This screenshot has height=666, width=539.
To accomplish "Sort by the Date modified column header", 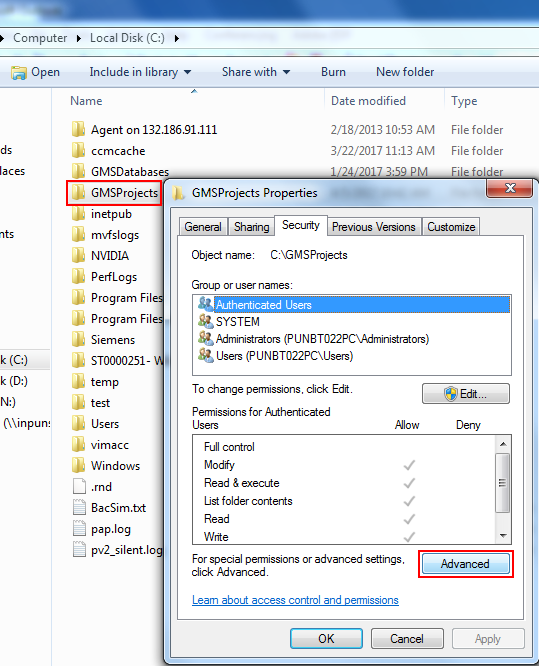I will coord(368,101).
